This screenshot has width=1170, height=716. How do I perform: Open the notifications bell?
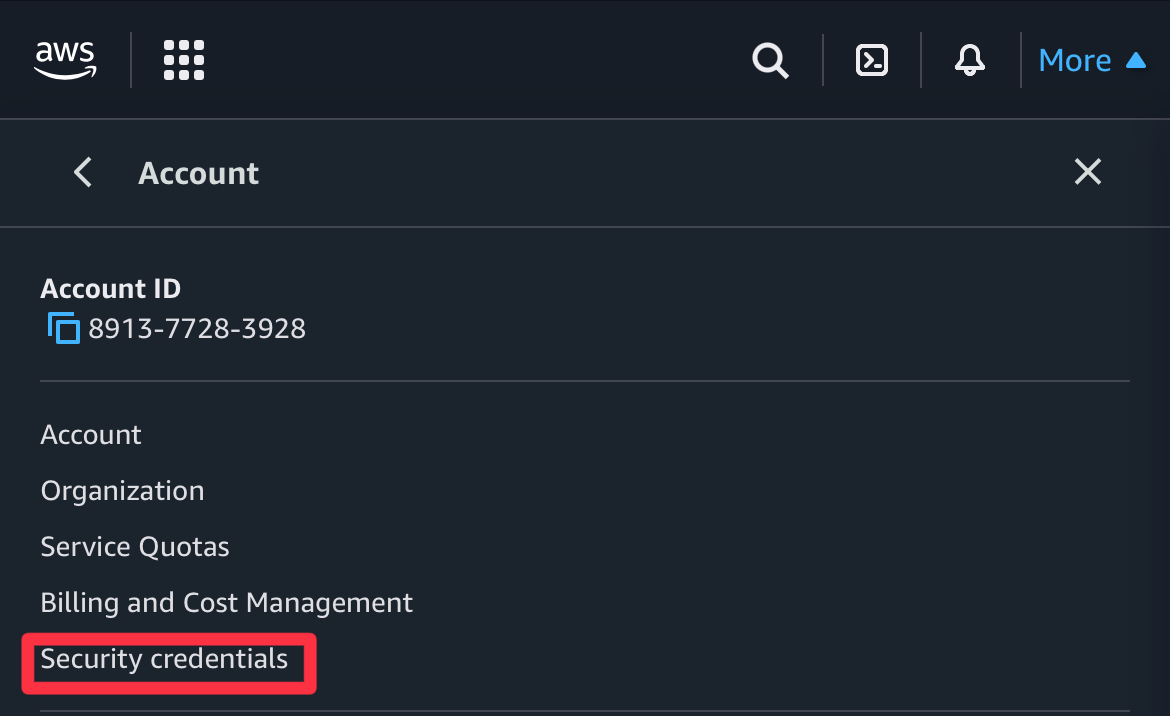pyautogui.click(x=969, y=61)
